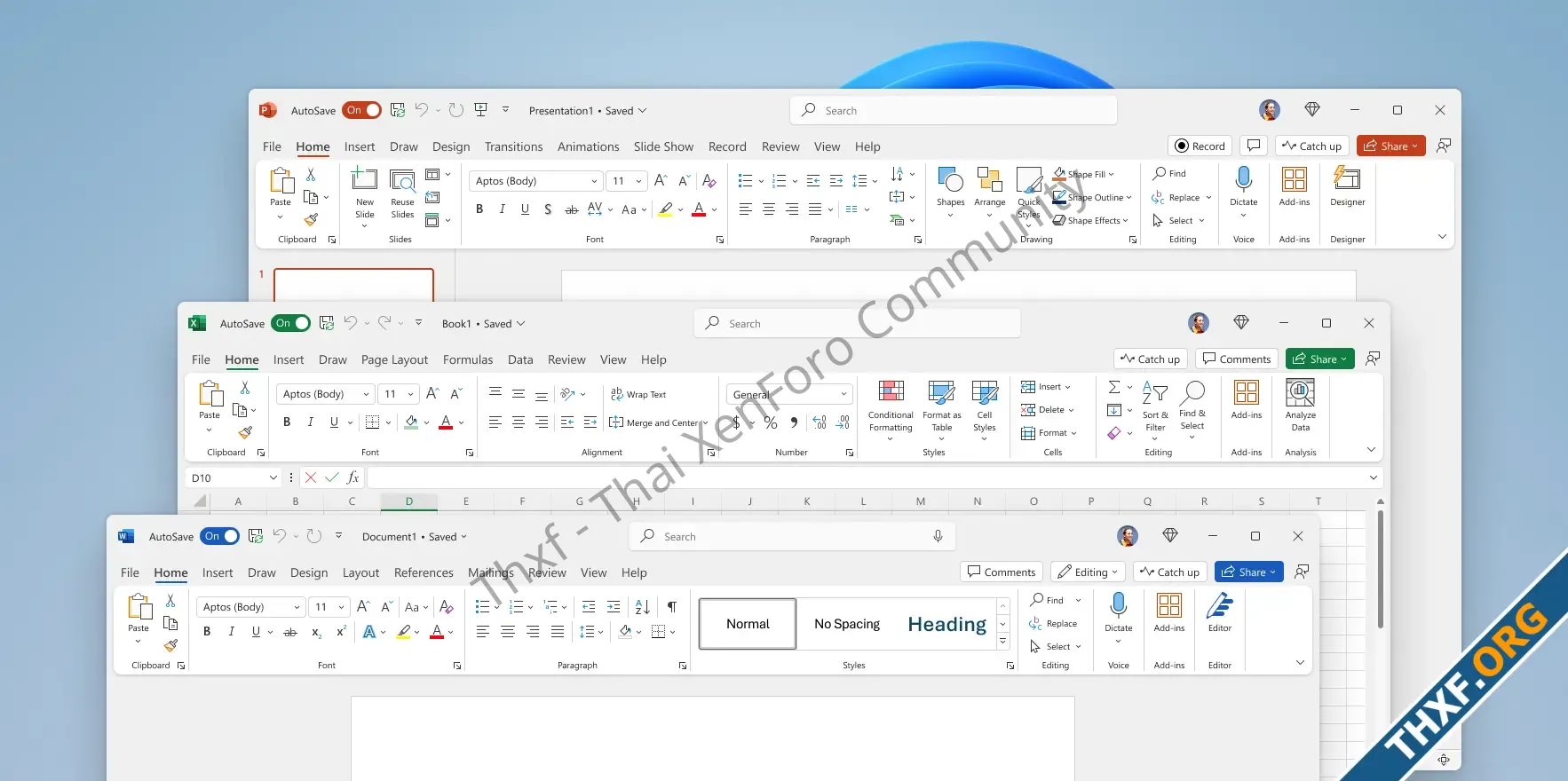
Task: Open PowerPoint font name dropdown
Action: (x=594, y=181)
